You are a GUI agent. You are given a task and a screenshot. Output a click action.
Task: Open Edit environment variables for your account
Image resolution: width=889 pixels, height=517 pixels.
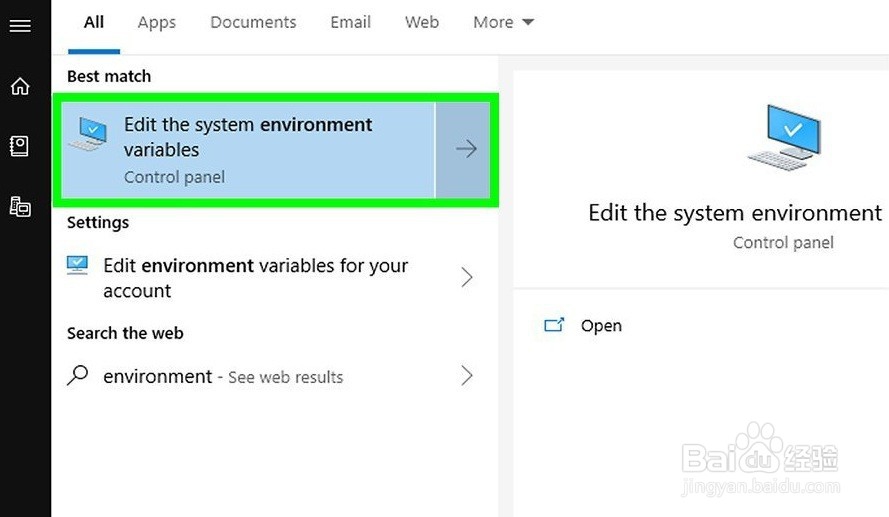click(255, 278)
